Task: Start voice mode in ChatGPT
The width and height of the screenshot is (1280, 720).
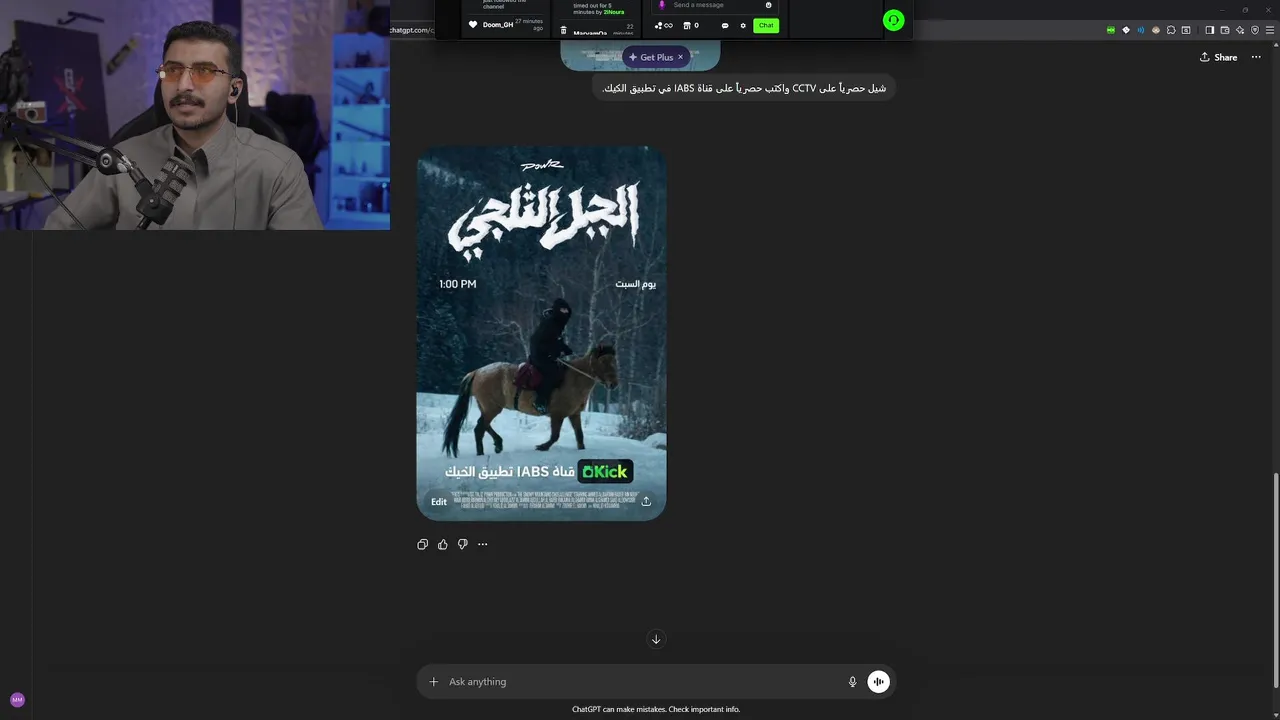Action: (x=878, y=682)
